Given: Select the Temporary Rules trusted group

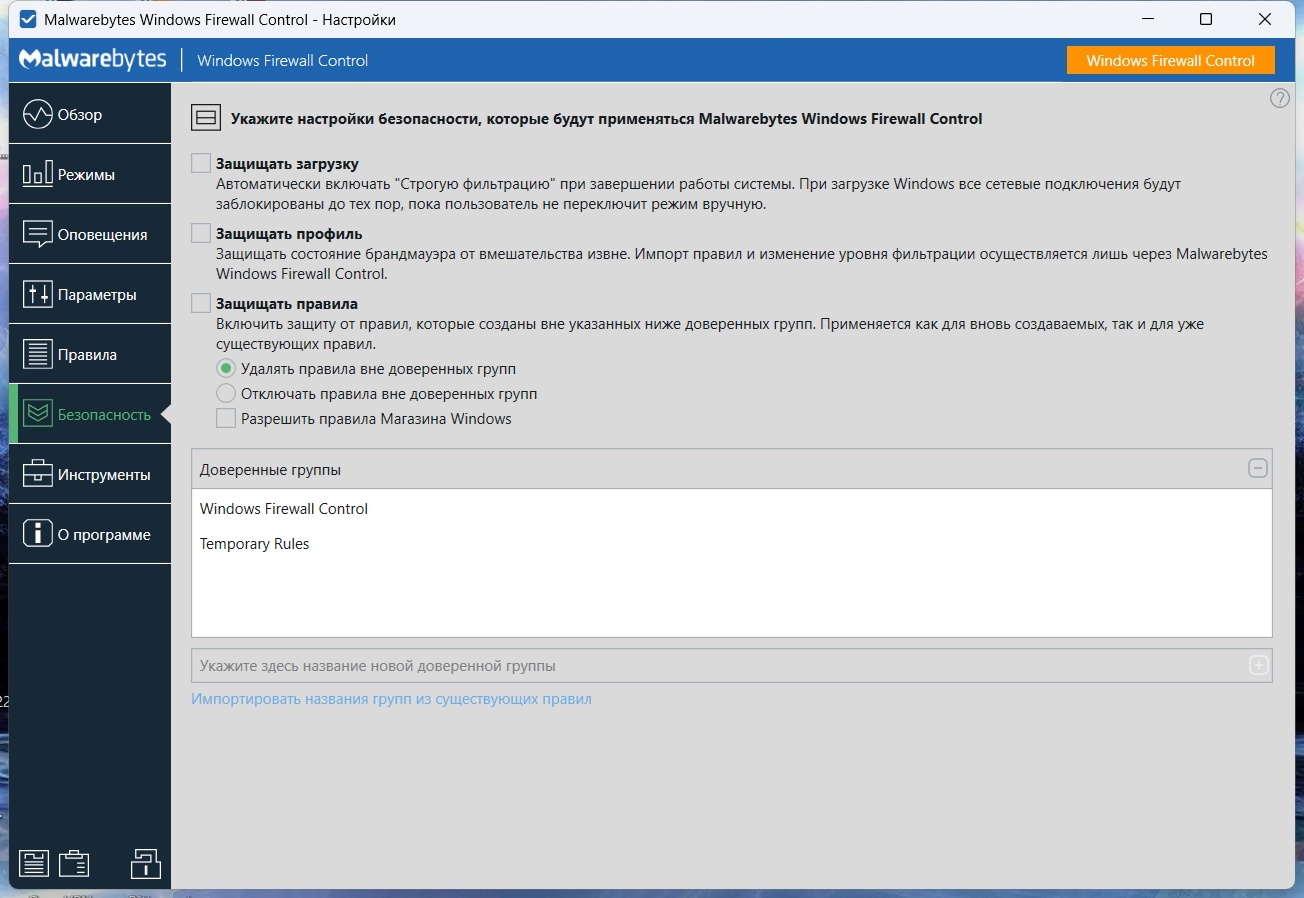Looking at the screenshot, I should click(731, 544).
